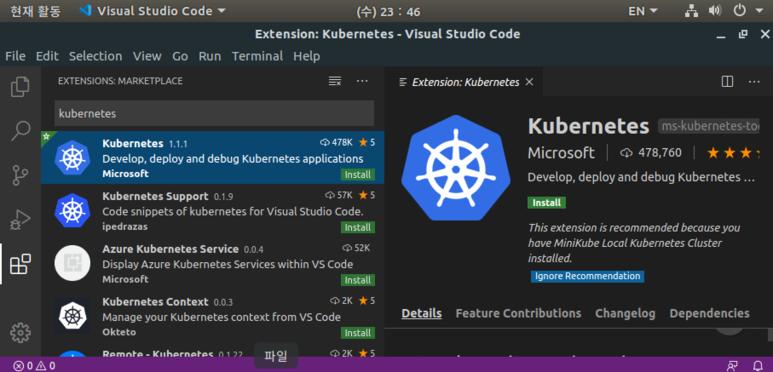Open the system network status icon
The height and width of the screenshot is (372, 773).
coord(692,11)
